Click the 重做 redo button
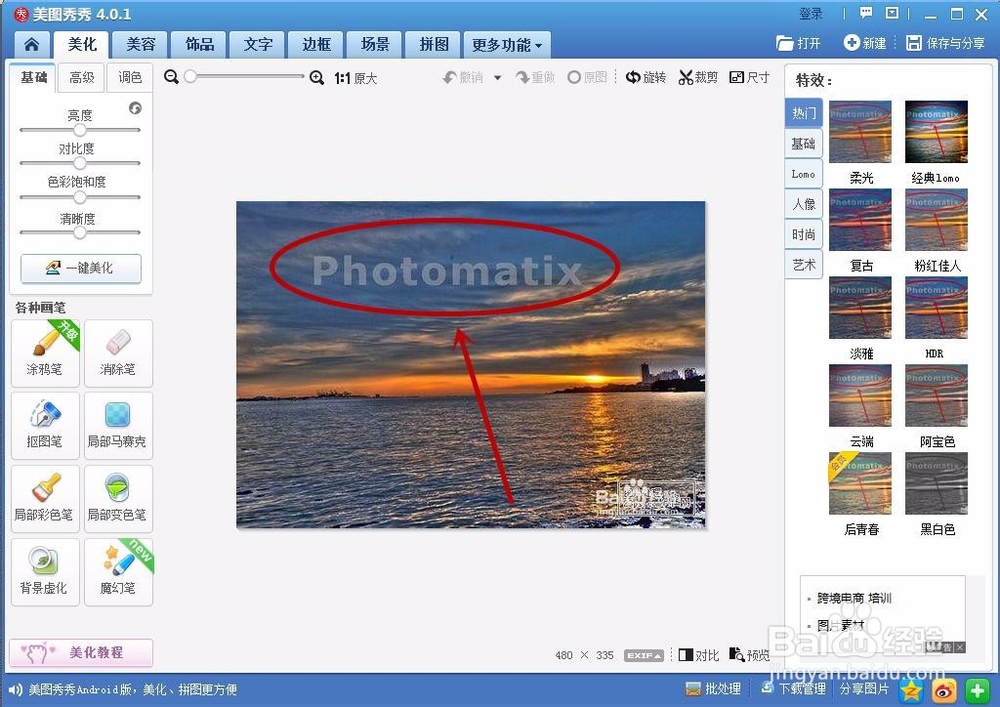Screen dimensions: 1000x707 (536, 77)
